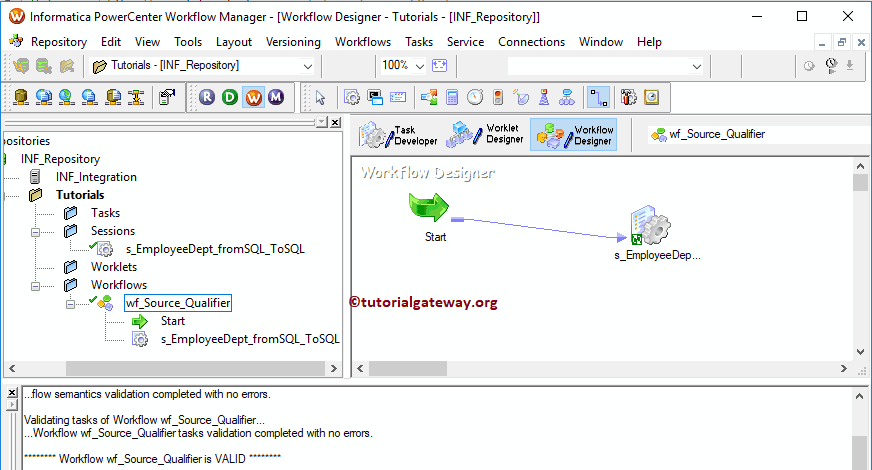Add an Assignment task (calculator icon)

(452, 98)
